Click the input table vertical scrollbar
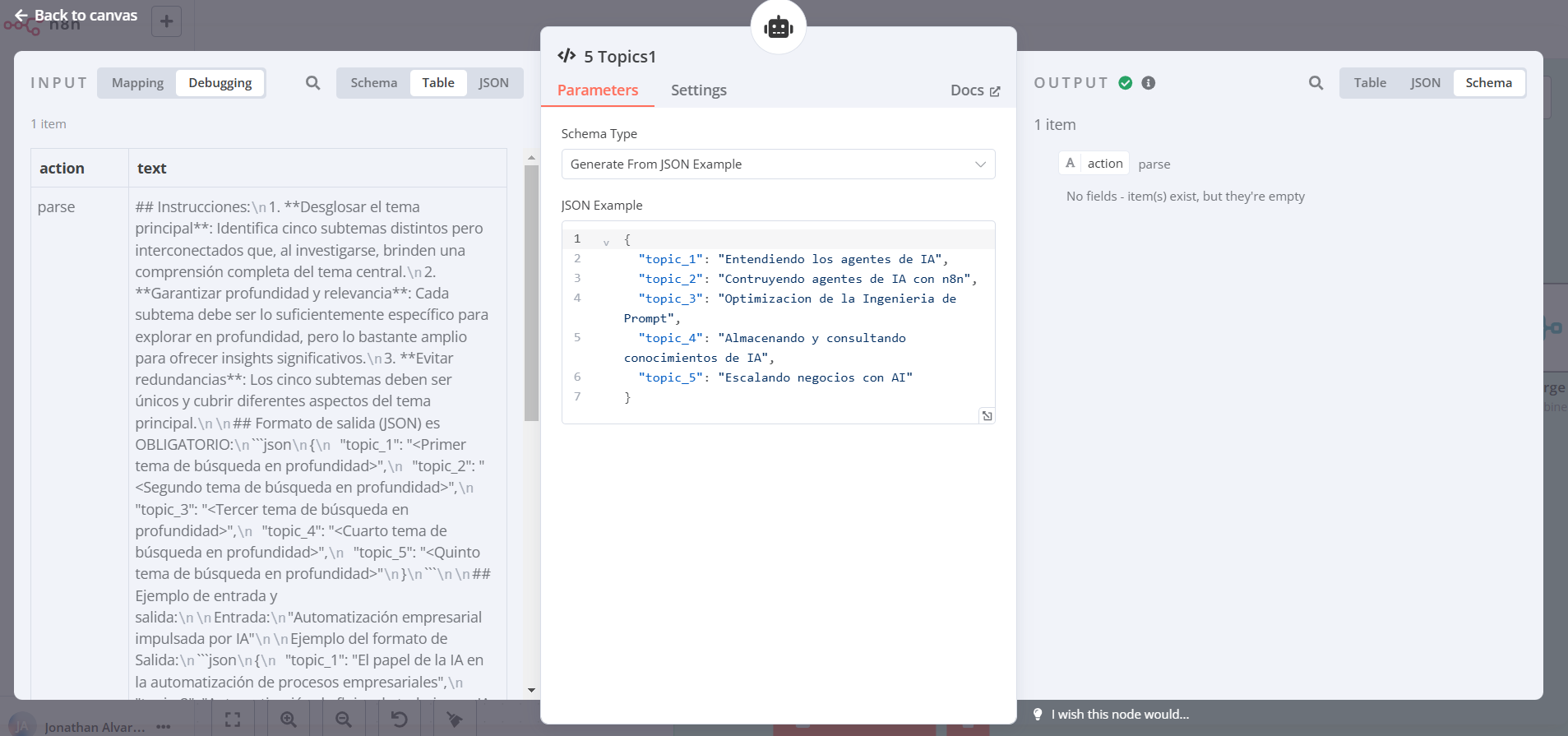Screen dimensions: 1568x736 [531, 293]
